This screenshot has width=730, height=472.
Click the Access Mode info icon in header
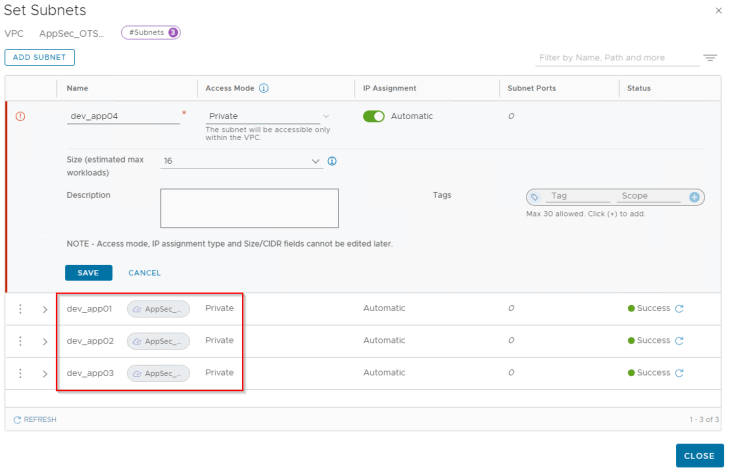264,88
